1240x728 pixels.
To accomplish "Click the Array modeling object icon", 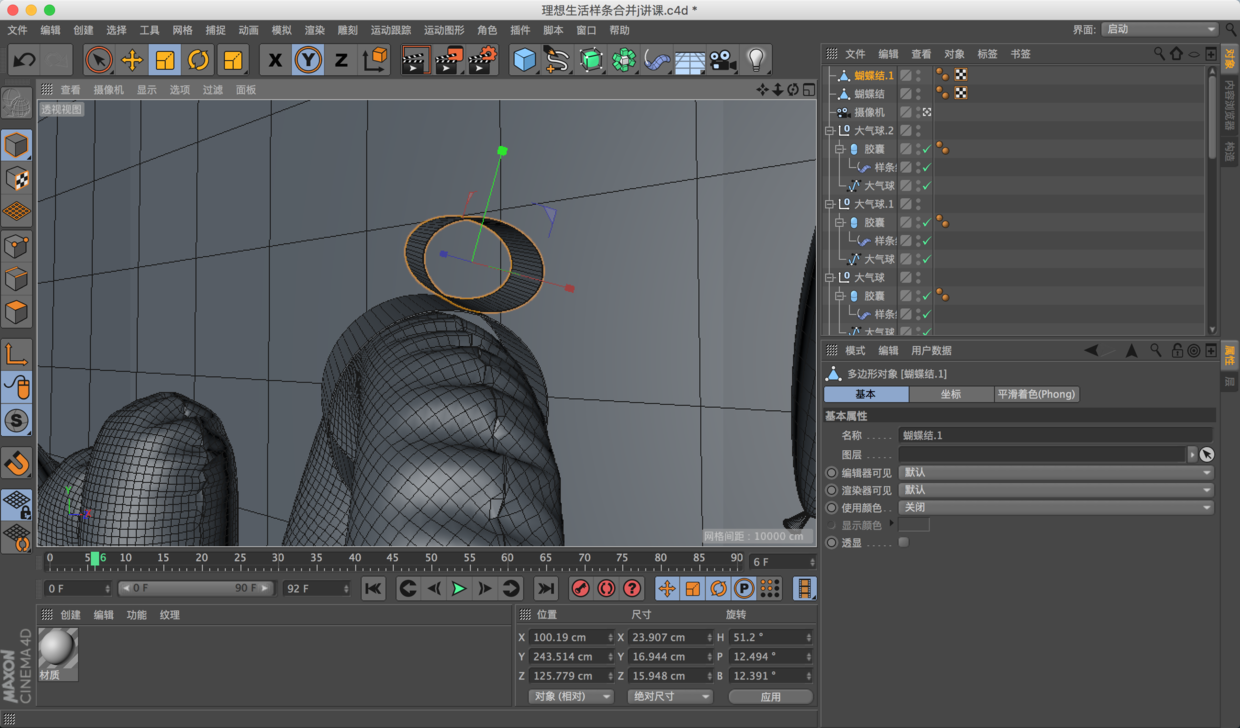I will pyautogui.click(x=624, y=60).
